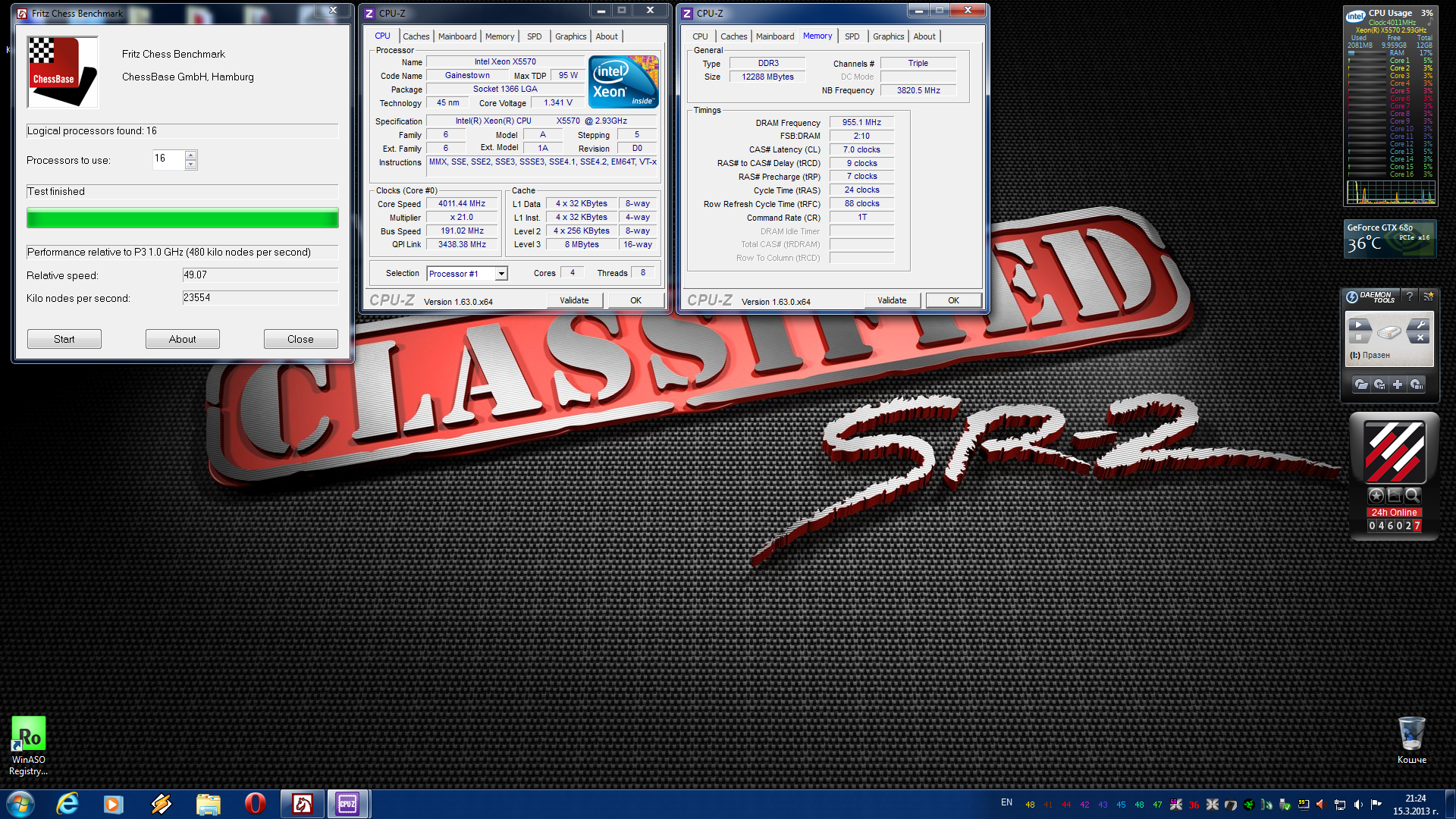Image resolution: width=1456 pixels, height=819 pixels.
Task: Click the Daemon Tools stop/unmount button
Action: (x=1358, y=337)
